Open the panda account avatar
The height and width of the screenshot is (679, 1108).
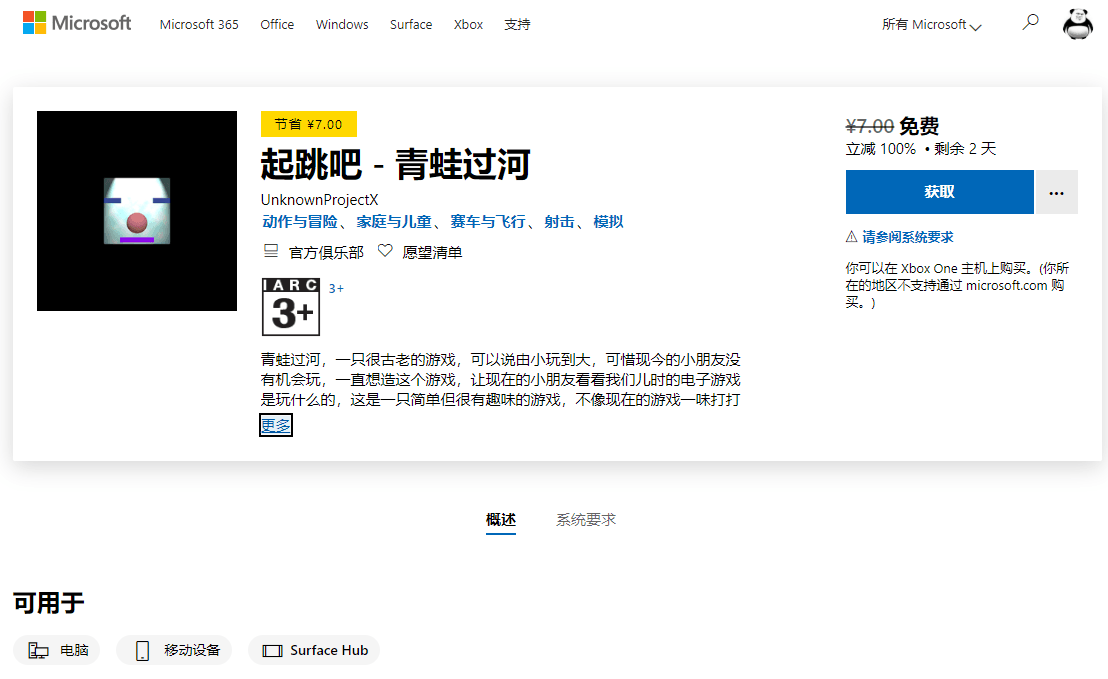tap(1078, 24)
